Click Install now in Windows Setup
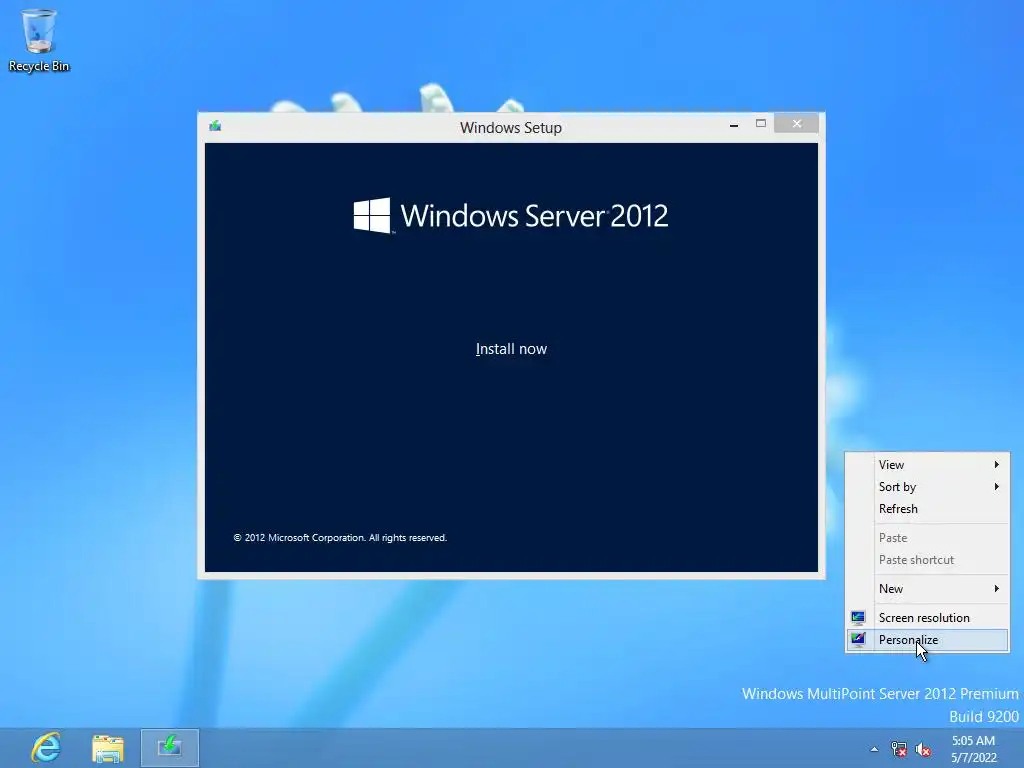The image size is (1024, 768). point(511,349)
